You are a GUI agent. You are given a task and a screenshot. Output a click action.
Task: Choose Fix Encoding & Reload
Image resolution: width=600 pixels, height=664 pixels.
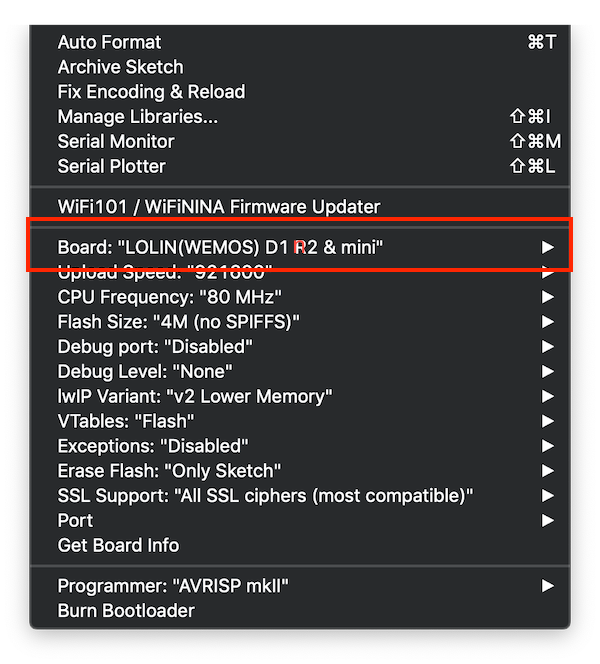click(151, 92)
